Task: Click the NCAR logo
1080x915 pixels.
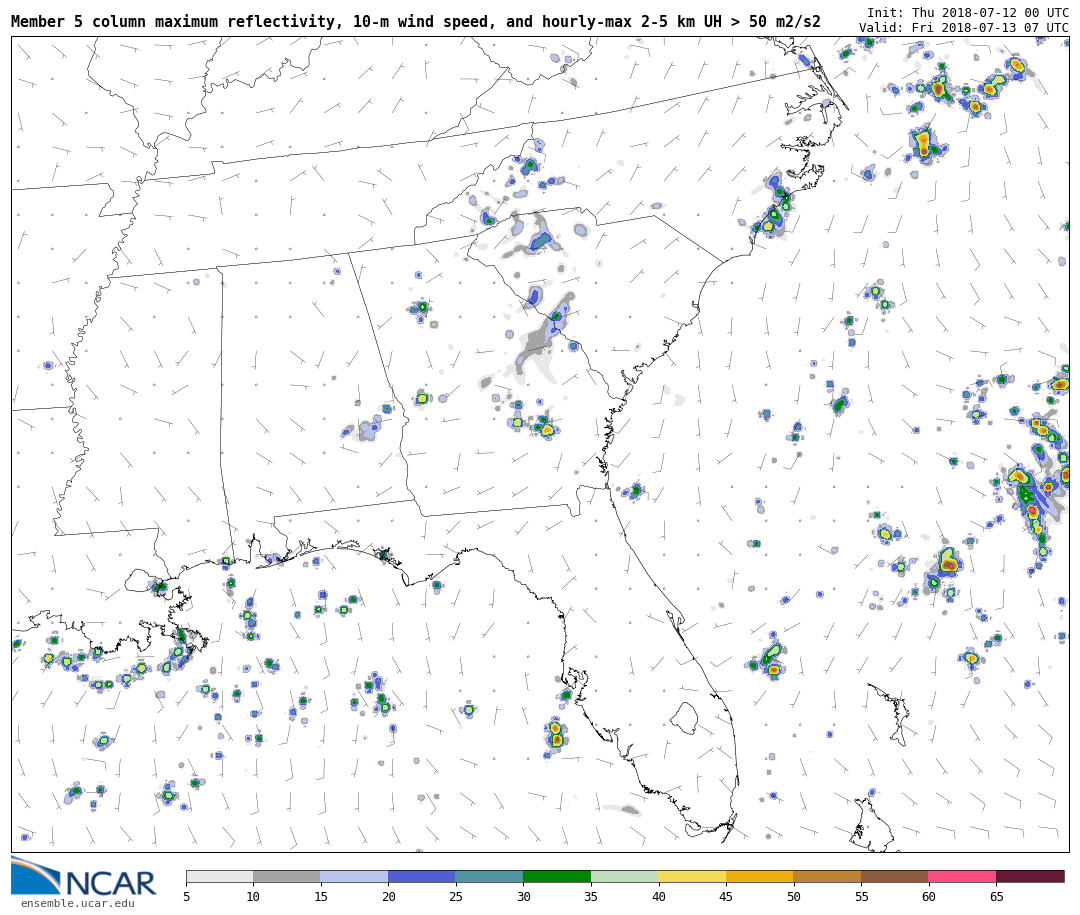Action: tap(84, 876)
